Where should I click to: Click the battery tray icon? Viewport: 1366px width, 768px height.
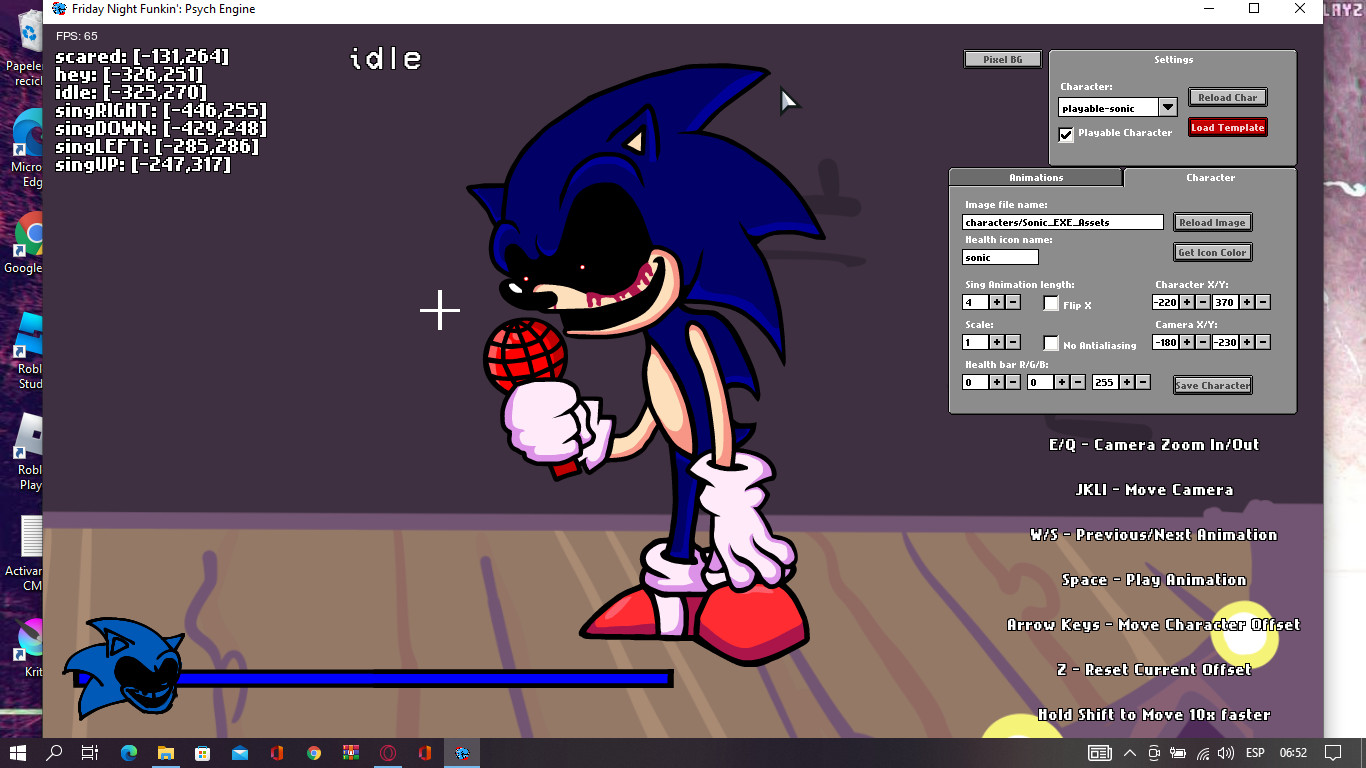(x=1179, y=753)
